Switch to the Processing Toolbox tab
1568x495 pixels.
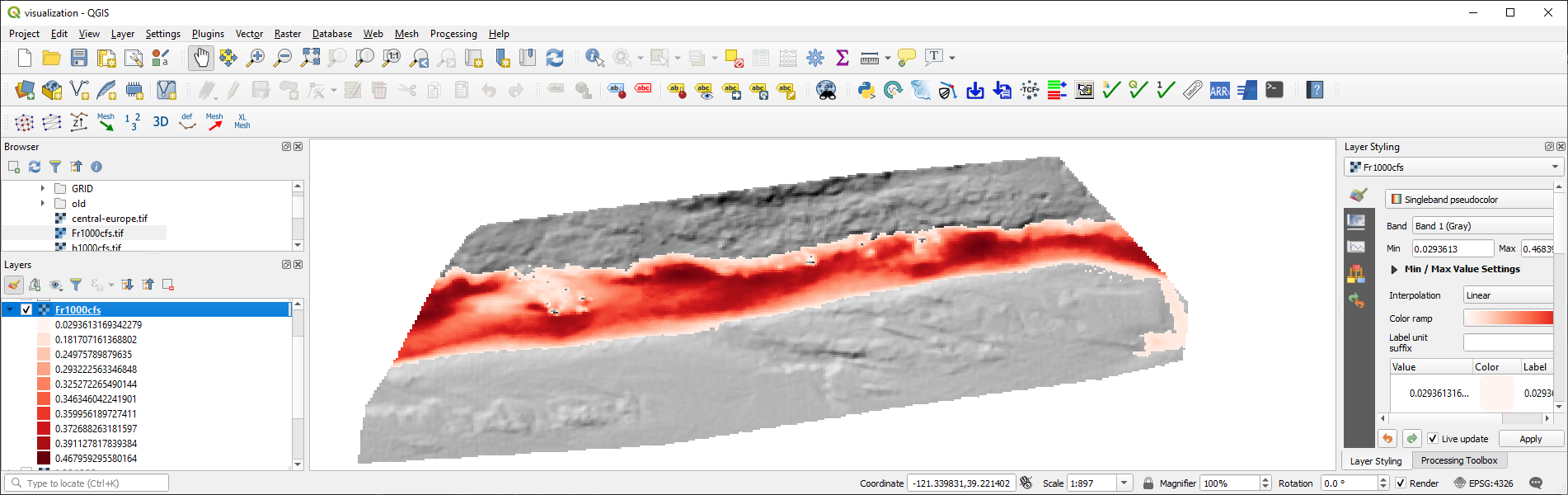(1458, 460)
